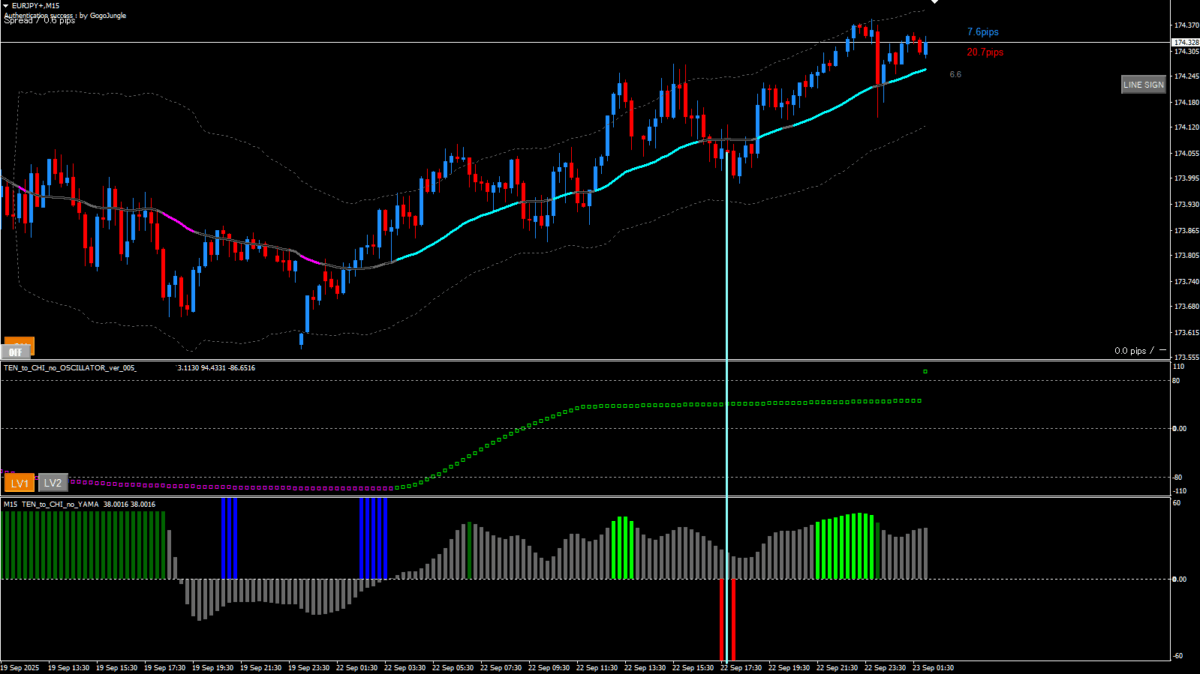Click the blue 7.6pips label
1200x674 pixels.
point(982,32)
